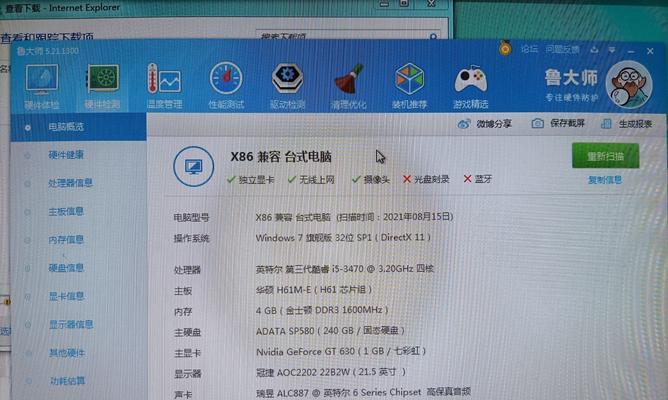Click main disk value ADATA SP580

tap(330, 331)
